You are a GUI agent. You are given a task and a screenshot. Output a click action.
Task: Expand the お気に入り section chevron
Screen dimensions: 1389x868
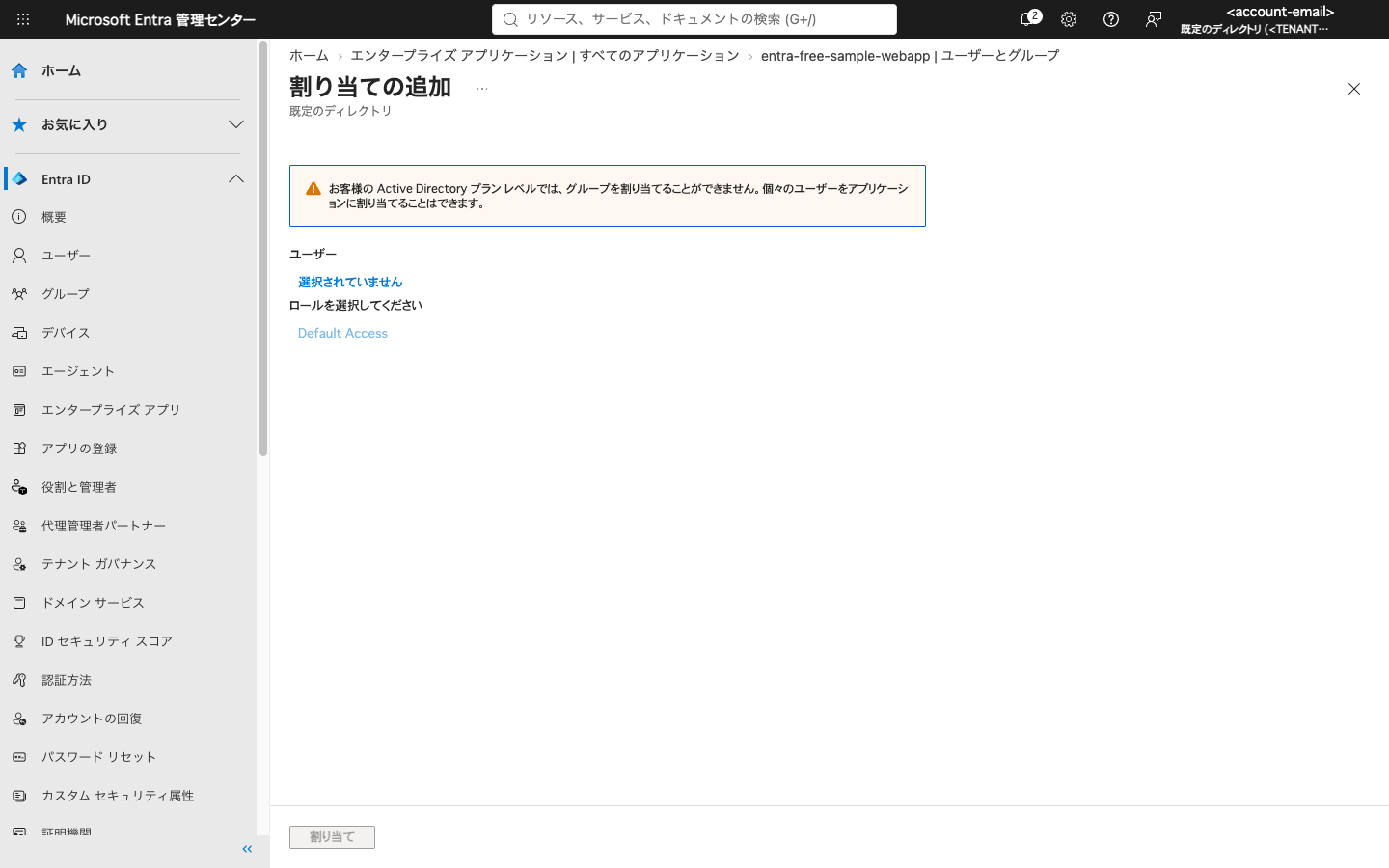coord(236,124)
